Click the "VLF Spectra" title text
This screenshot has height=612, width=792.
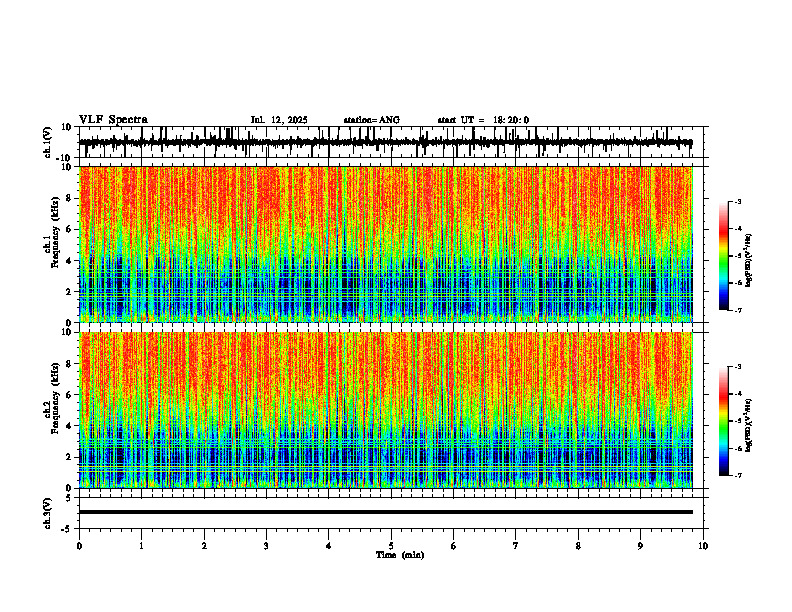pos(113,120)
